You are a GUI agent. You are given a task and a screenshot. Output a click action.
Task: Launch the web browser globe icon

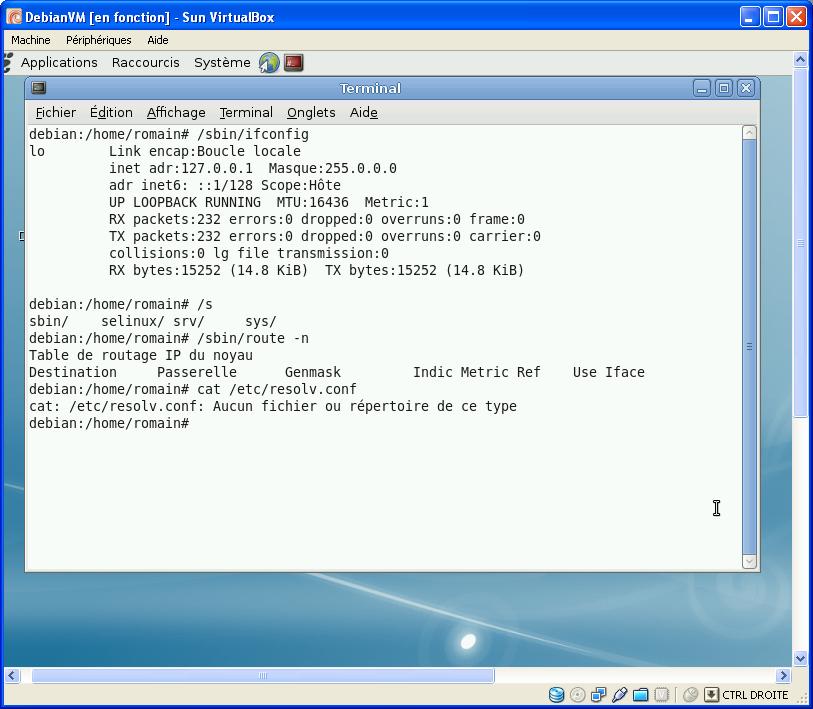(x=269, y=63)
